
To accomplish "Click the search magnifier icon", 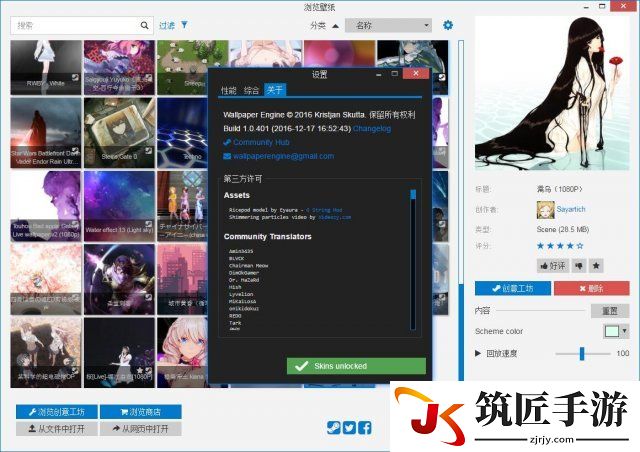I will click(144, 25).
